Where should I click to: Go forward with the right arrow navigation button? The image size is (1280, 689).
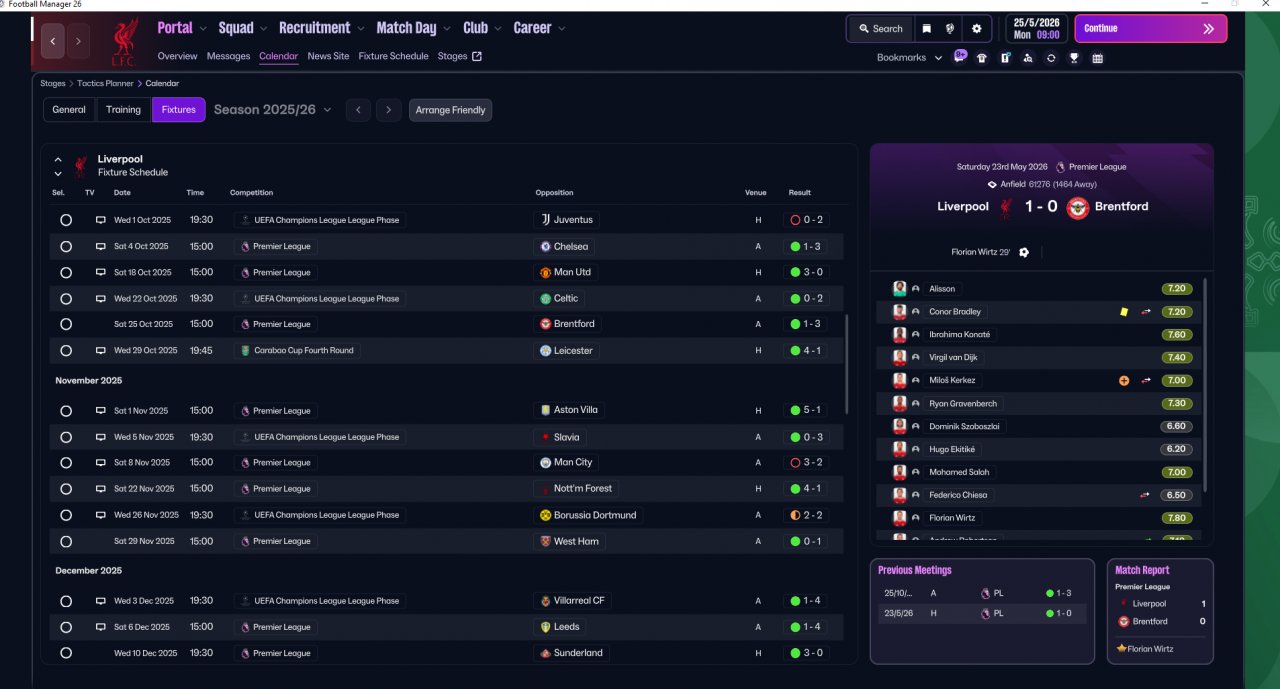78,41
